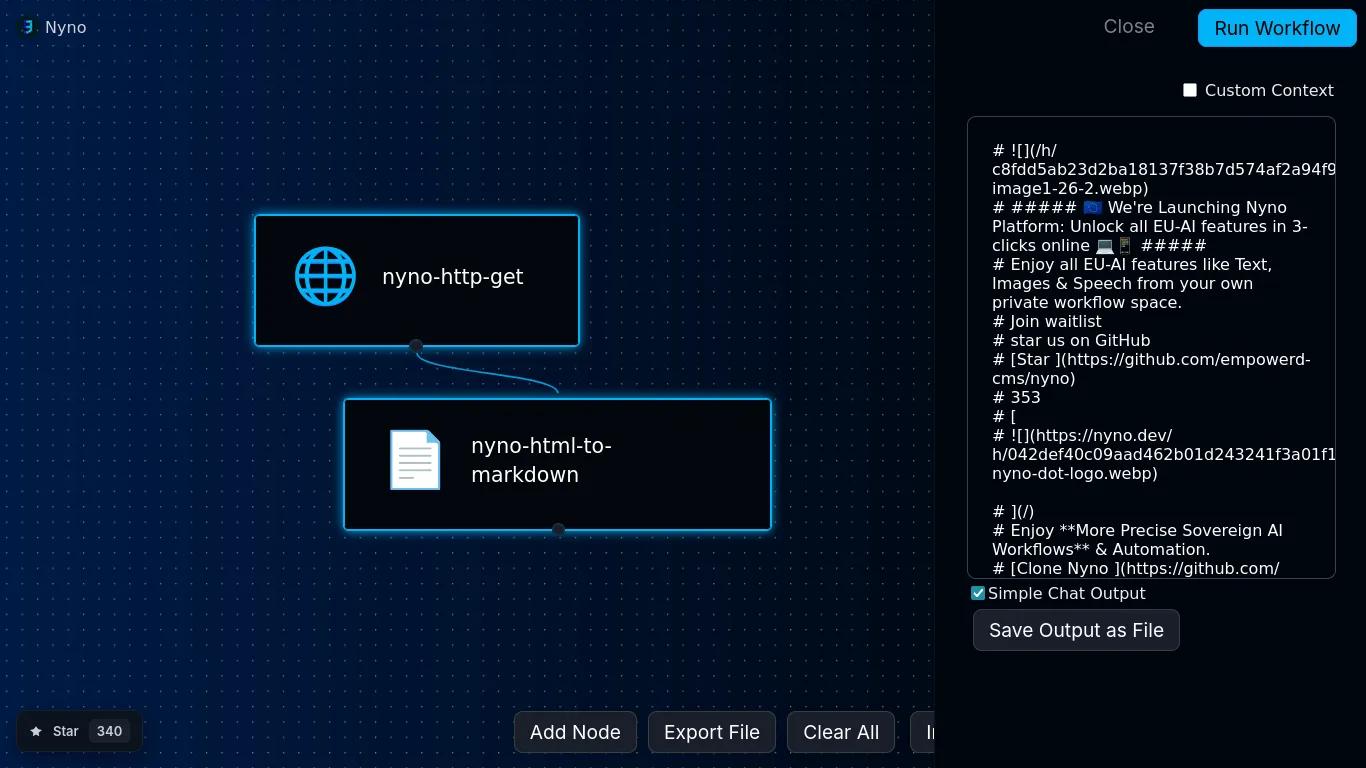Select the nyno-html-to-markdown node label
This screenshot has width=1366, height=768.
[x=541, y=460]
